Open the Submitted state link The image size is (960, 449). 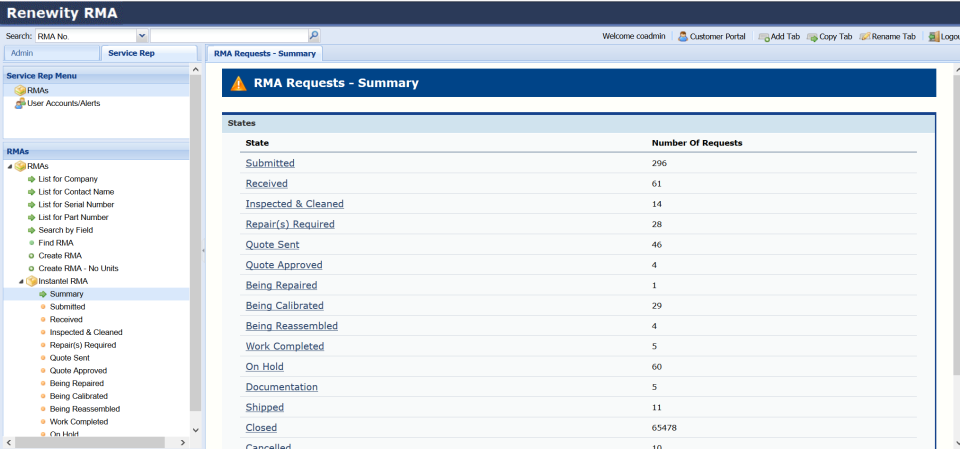(270, 164)
